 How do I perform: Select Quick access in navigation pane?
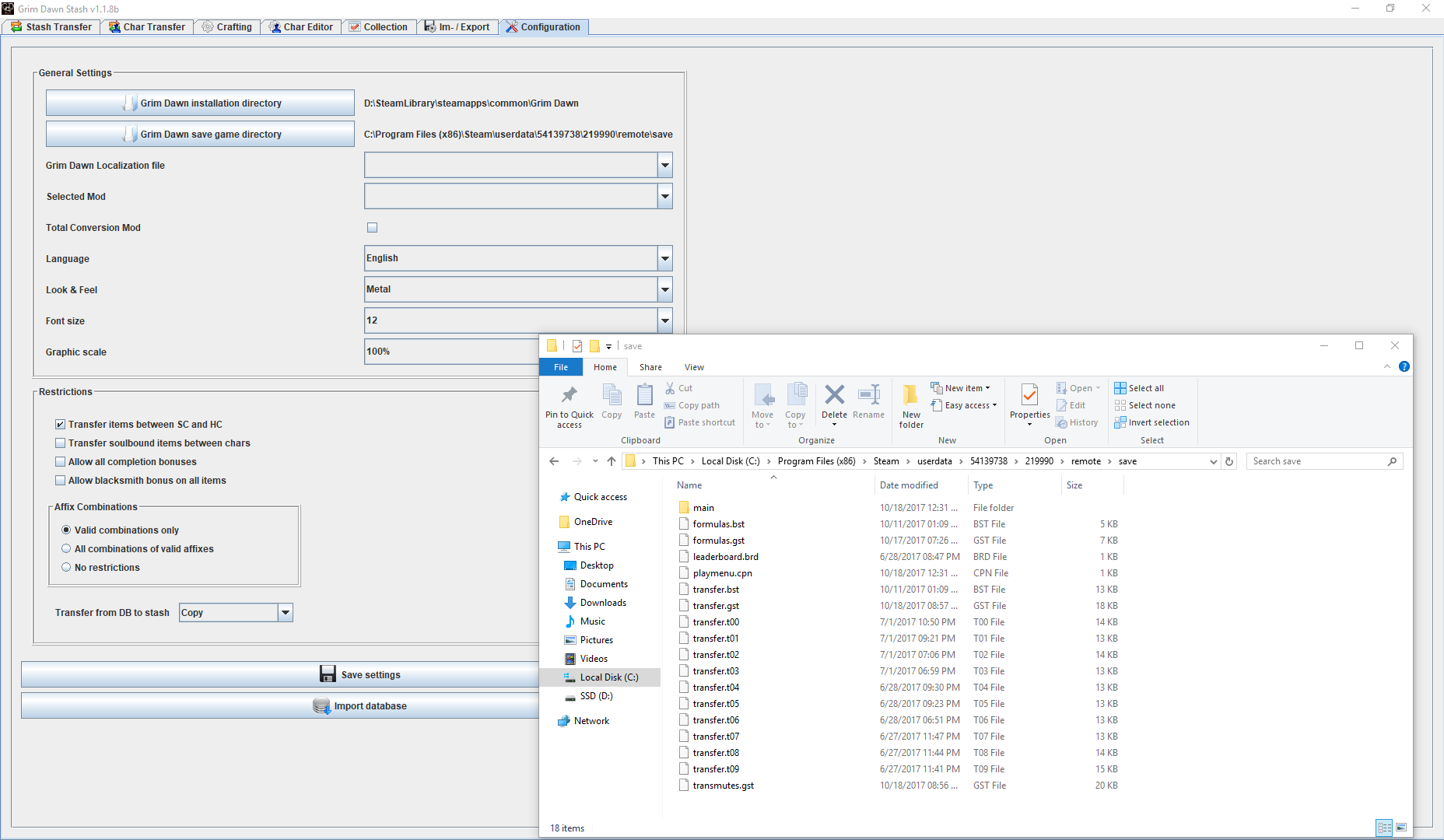[600, 497]
